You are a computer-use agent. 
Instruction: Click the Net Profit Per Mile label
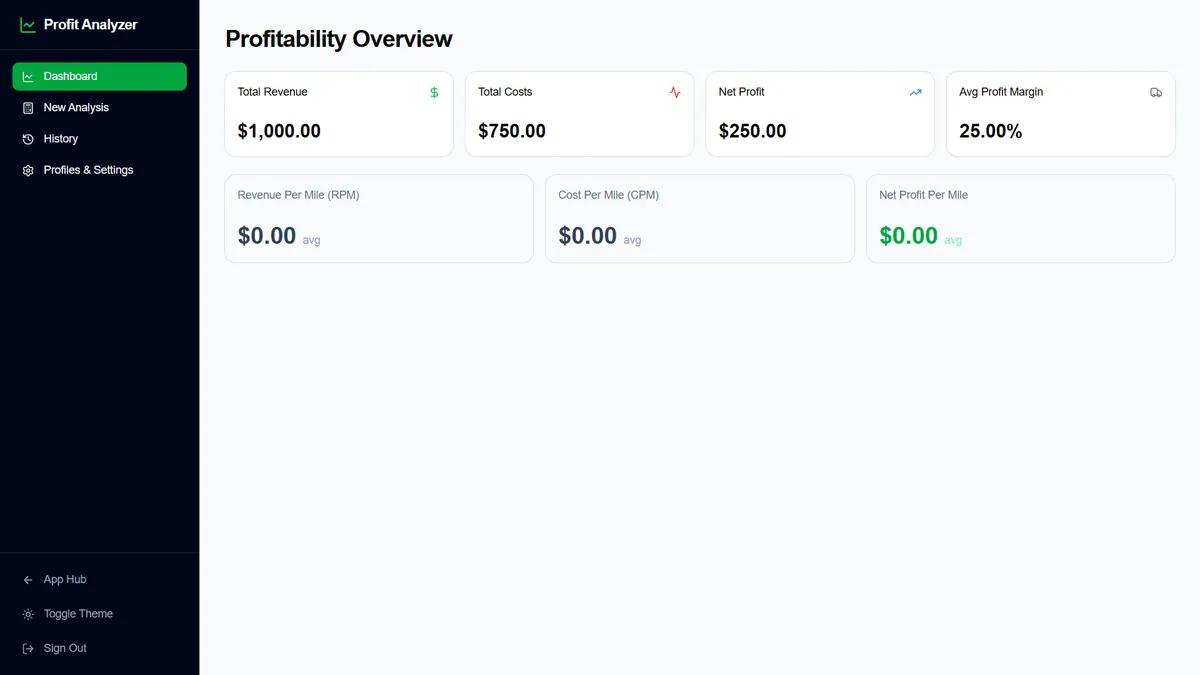924,195
